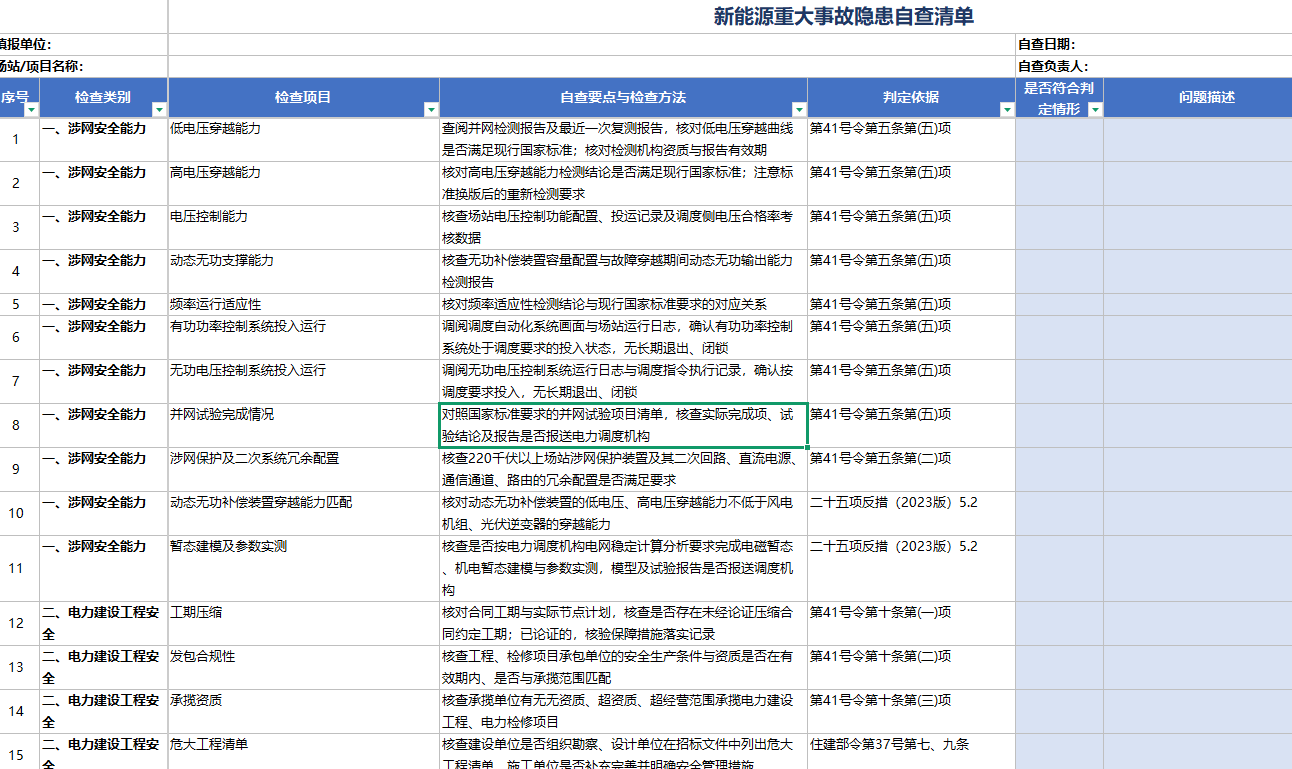Select the 场站/项目名称 label cell
Image resolution: width=1292 pixels, height=769 pixels.
coord(84,66)
